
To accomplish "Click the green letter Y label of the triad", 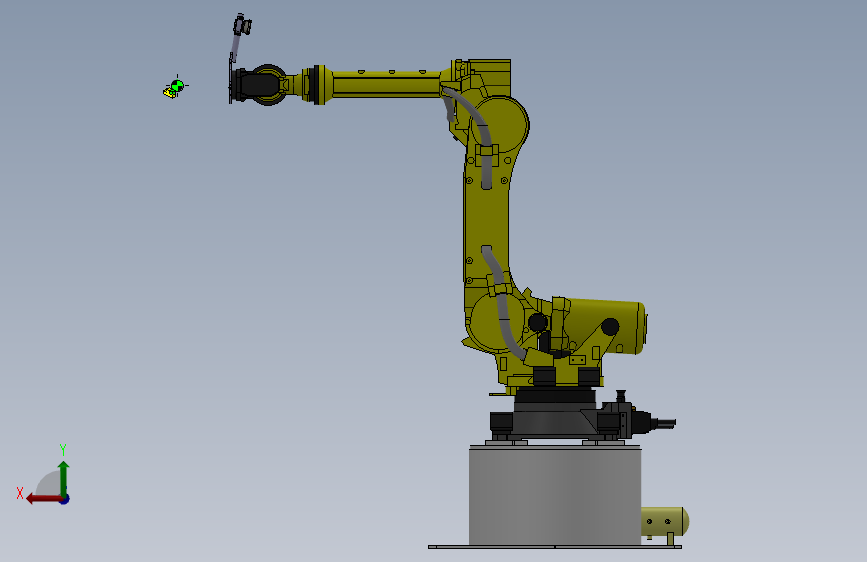I will click(x=63, y=449).
